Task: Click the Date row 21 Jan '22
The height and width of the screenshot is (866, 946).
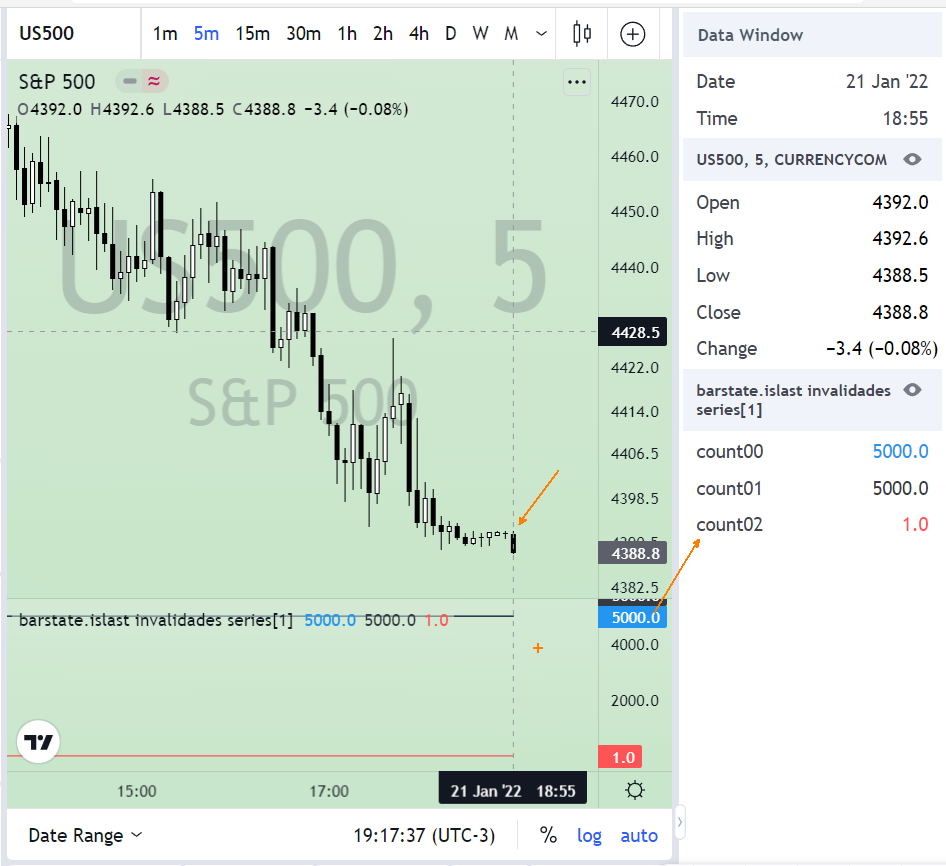Action: [812, 81]
